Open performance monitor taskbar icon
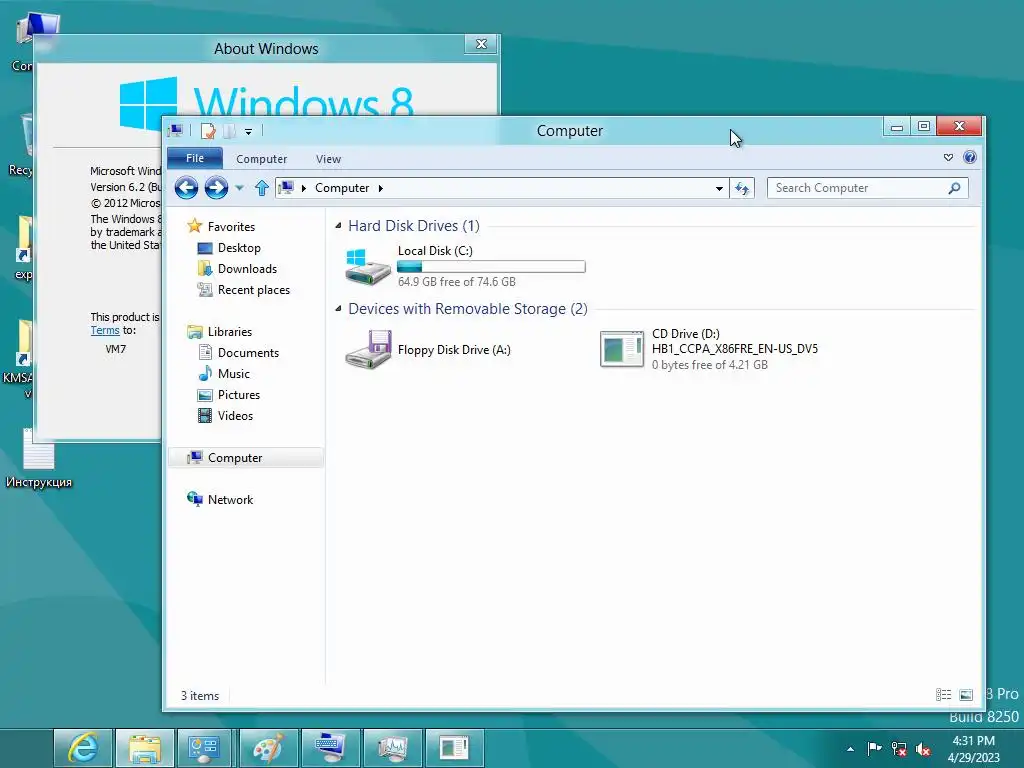The height and width of the screenshot is (768, 1024). point(392,748)
